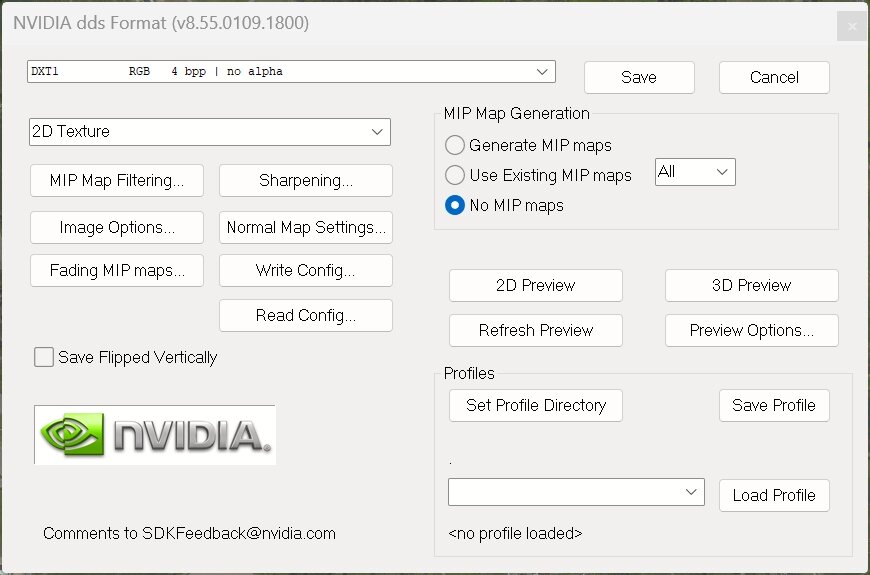
Task: Open Preview Options dialog
Action: click(x=752, y=330)
